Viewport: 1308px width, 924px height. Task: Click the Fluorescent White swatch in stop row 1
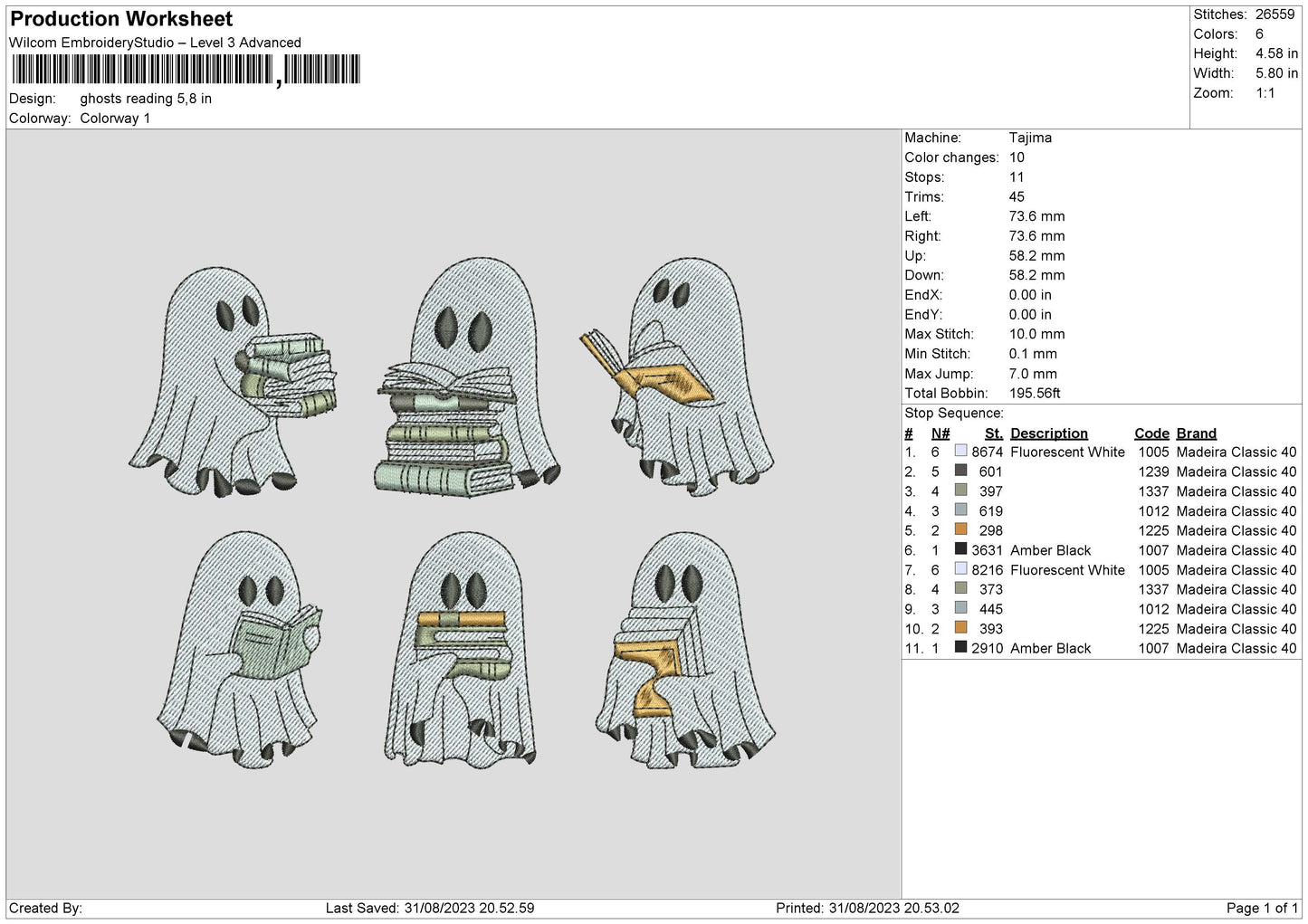pos(960,451)
